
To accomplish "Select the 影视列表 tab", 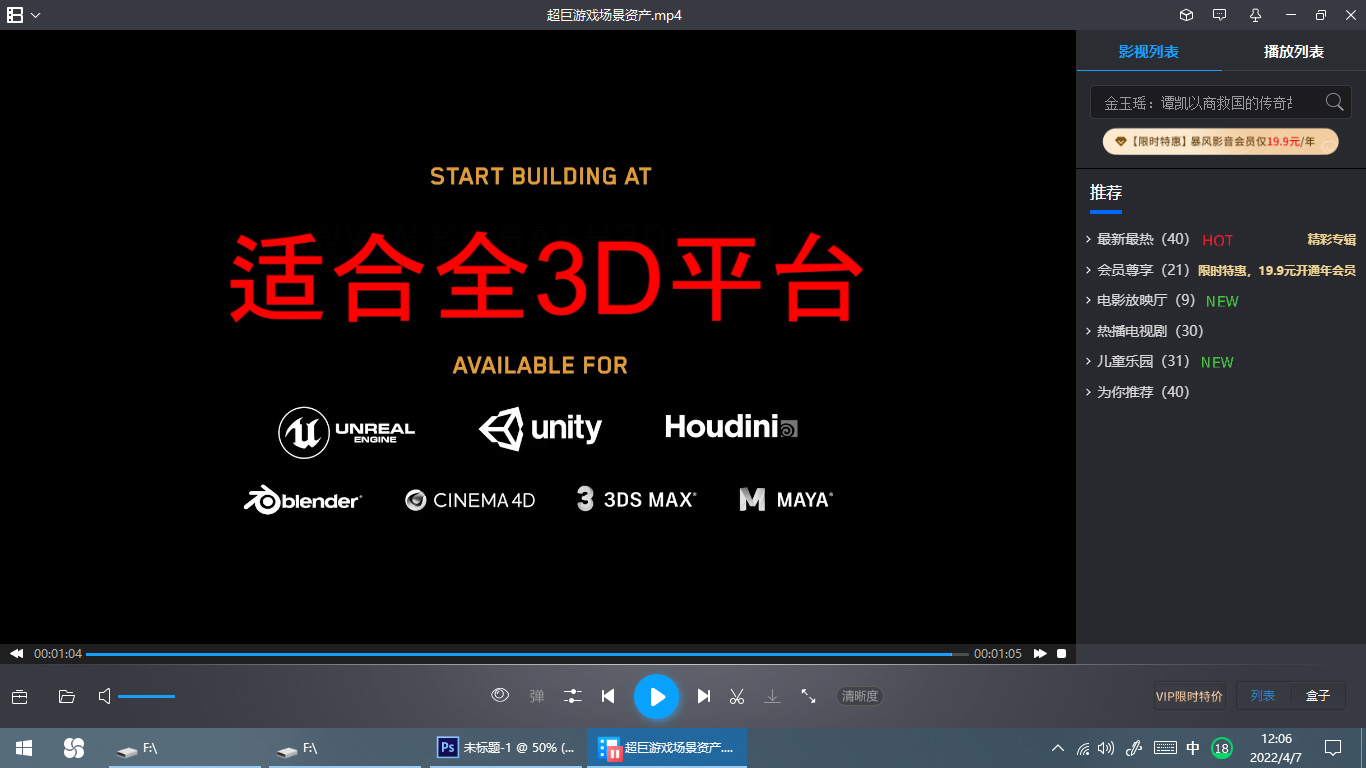I will 1148,51.
